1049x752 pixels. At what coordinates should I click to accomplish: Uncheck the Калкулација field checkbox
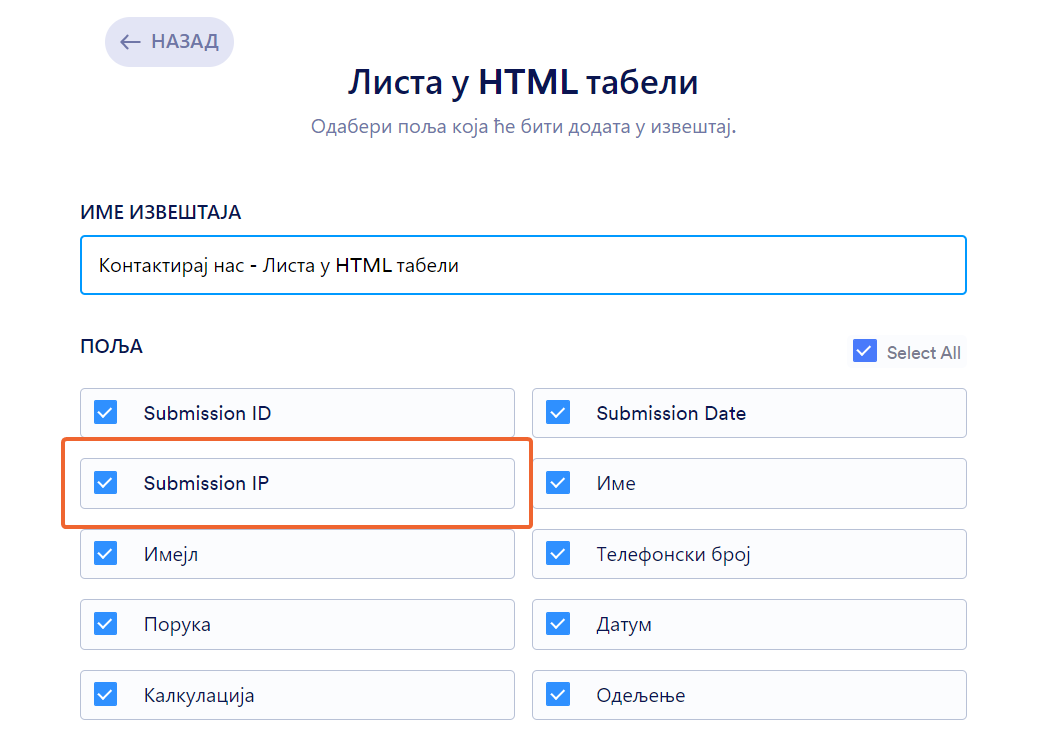[x=106, y=695]
